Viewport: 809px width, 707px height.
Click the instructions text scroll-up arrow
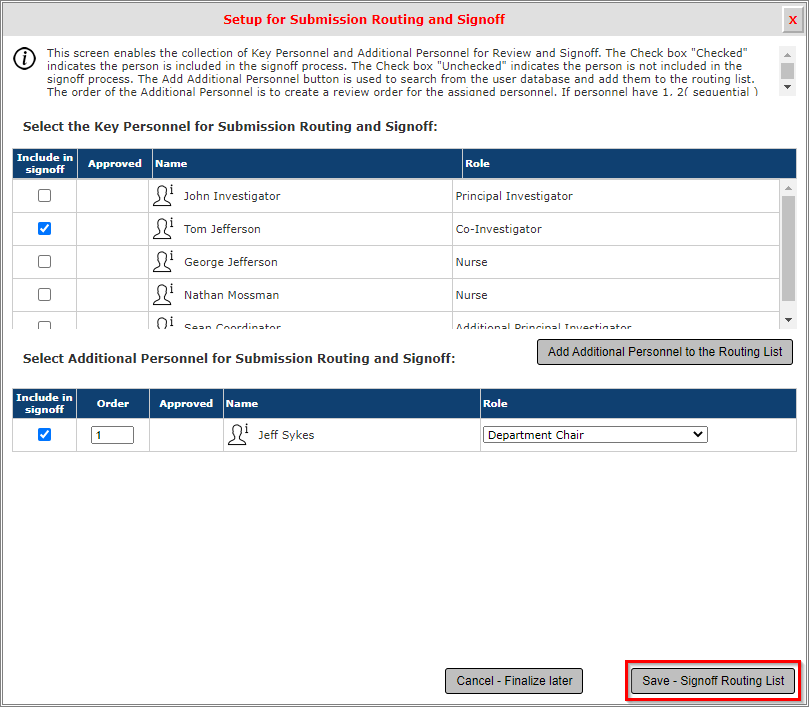787,55
